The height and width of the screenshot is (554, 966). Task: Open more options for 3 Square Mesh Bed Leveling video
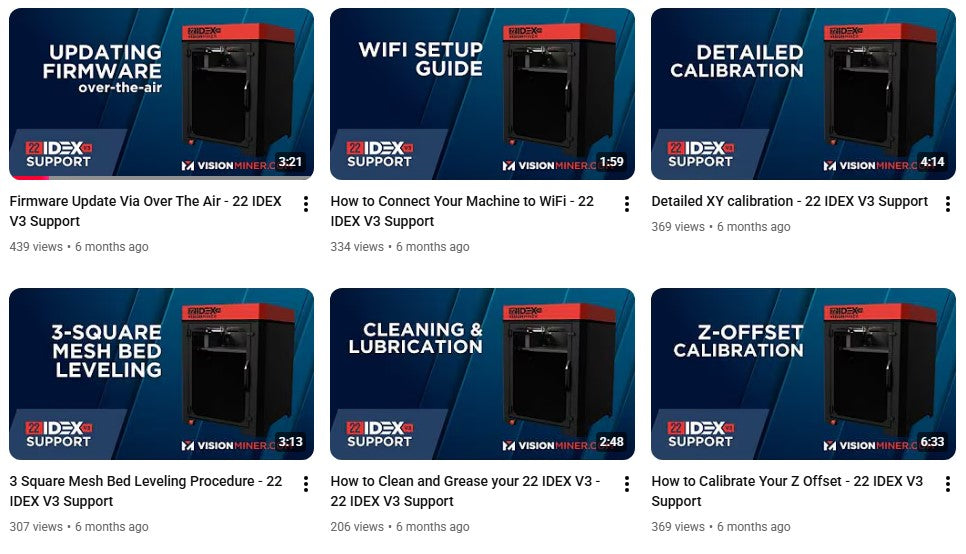(306, 484)
